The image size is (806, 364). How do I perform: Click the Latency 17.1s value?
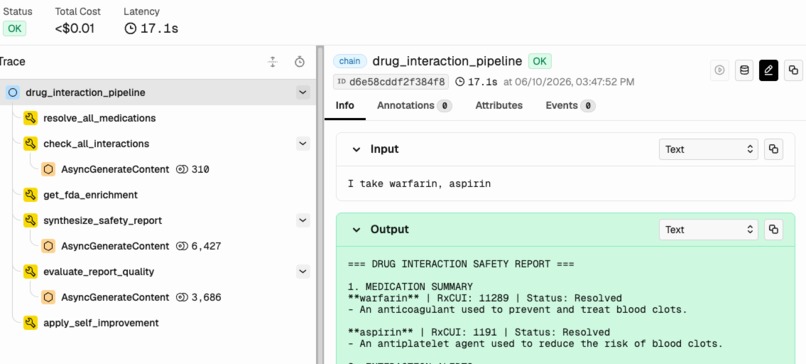[159, 29]
